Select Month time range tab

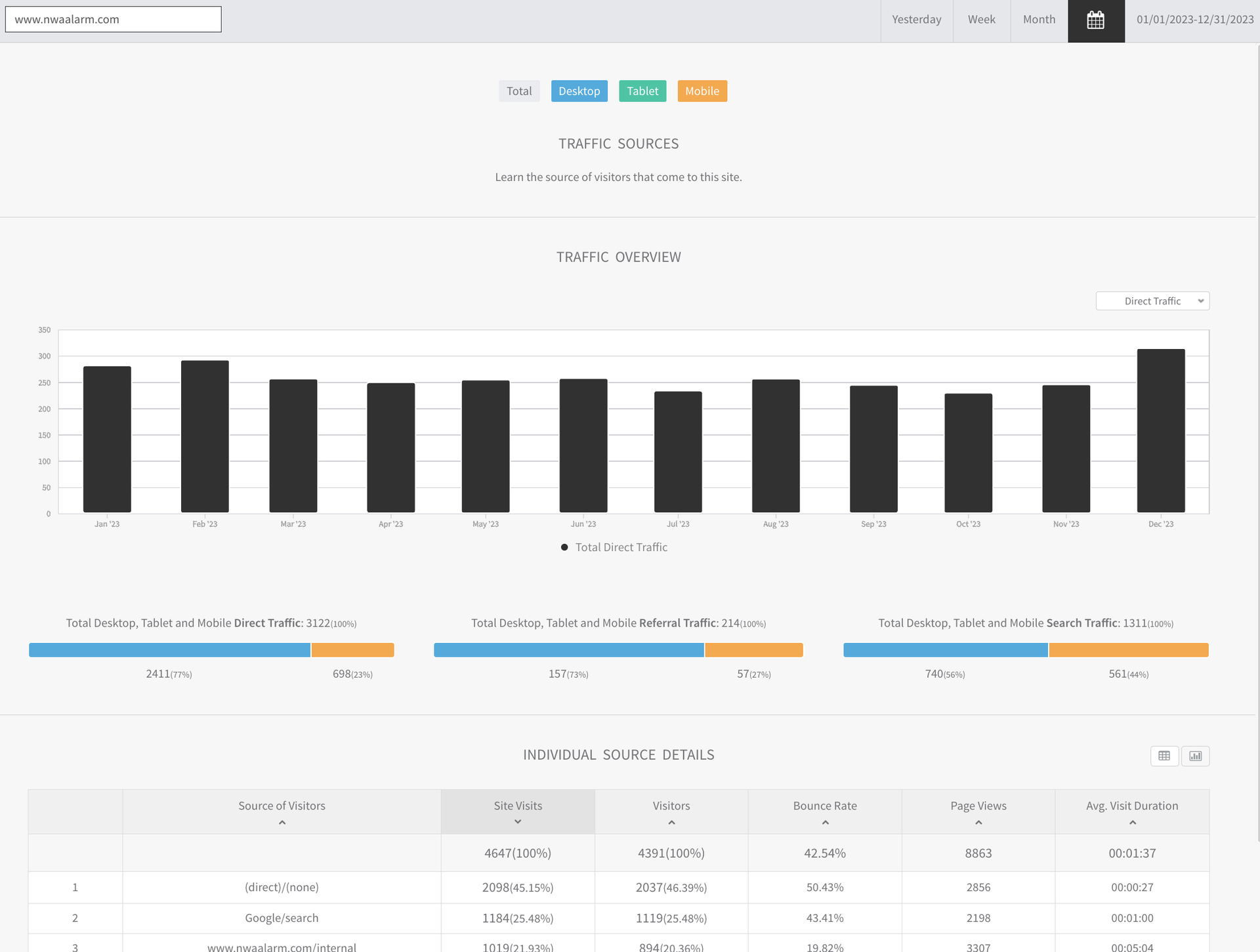click(1039, 20)
